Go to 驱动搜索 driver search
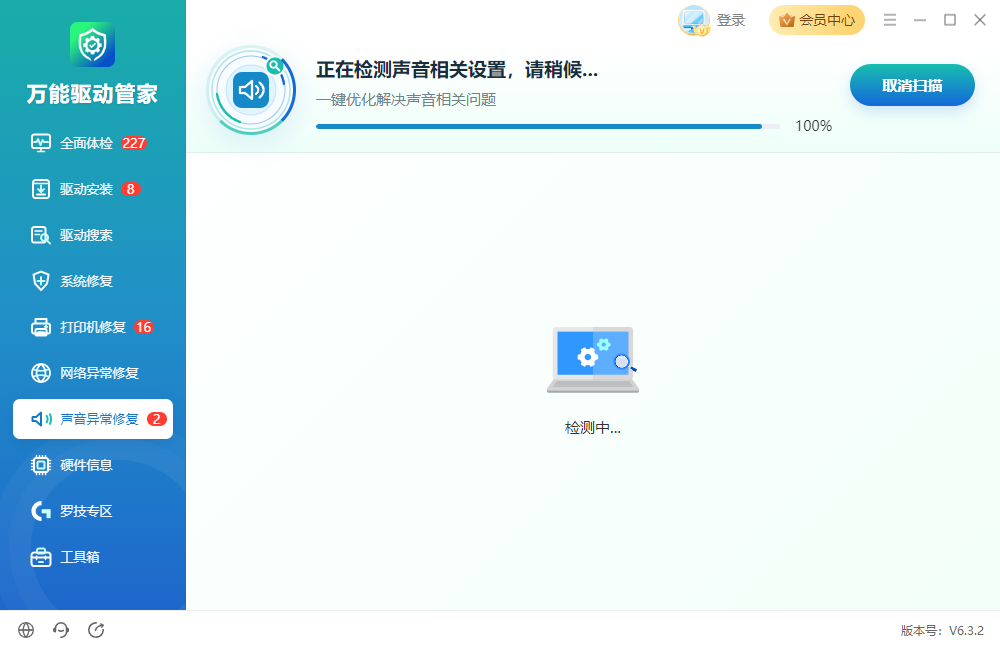The image size is (1000, 650). coord(92,235)
